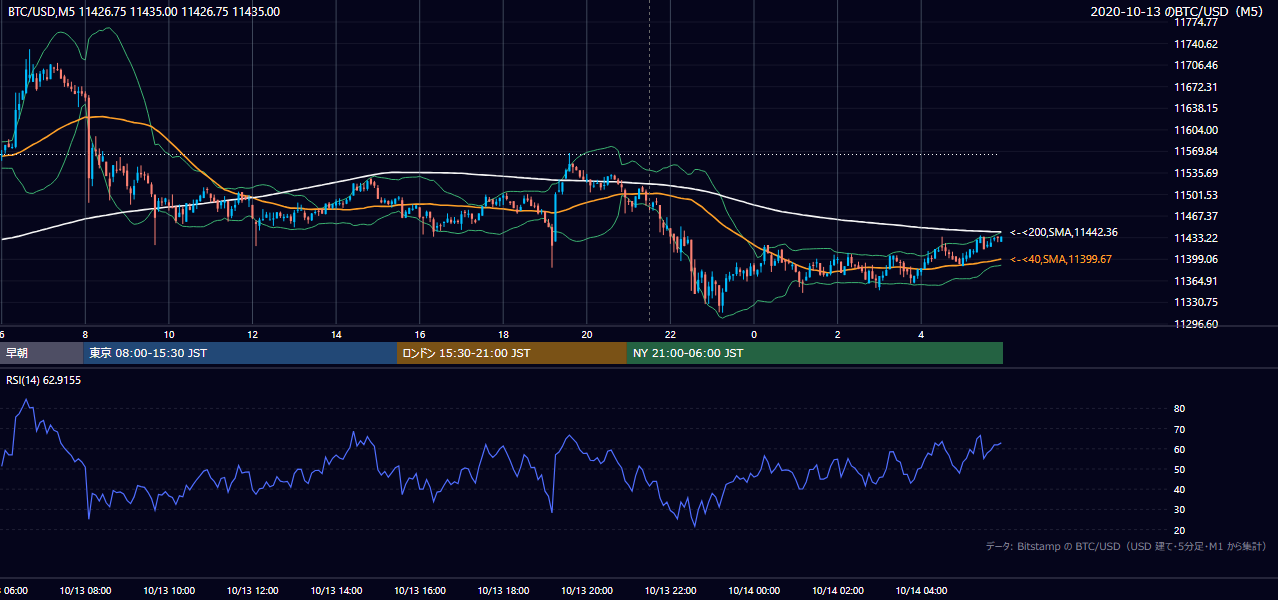This screenshot has width=1278, height=600.
Task: Click price axis value 11364.91
Action: (1195, 281)
